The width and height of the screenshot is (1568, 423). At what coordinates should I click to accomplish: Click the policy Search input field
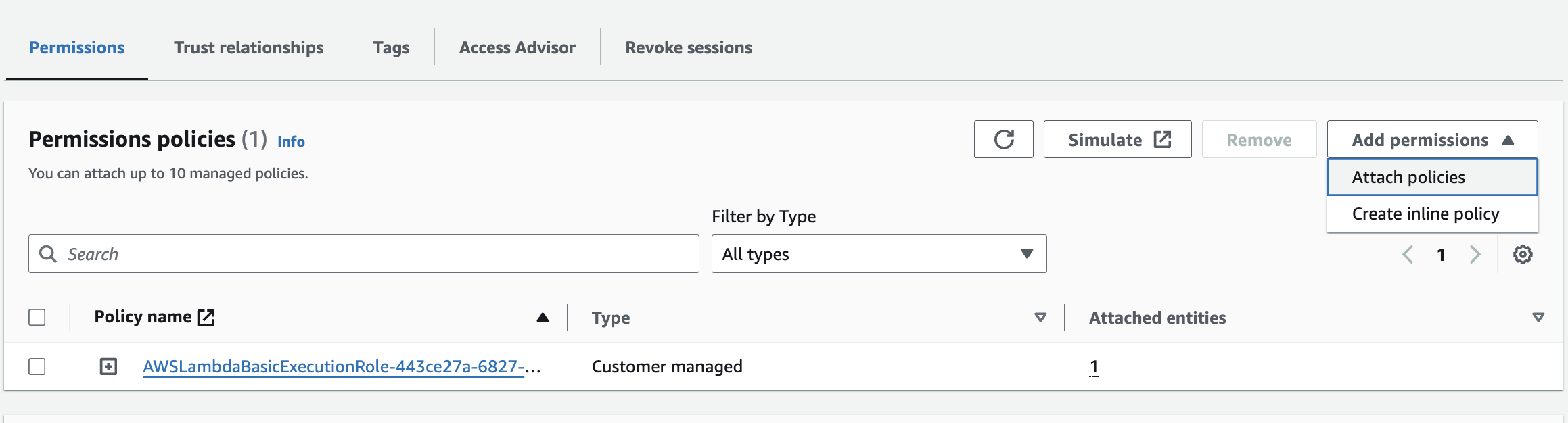(372, 254)
